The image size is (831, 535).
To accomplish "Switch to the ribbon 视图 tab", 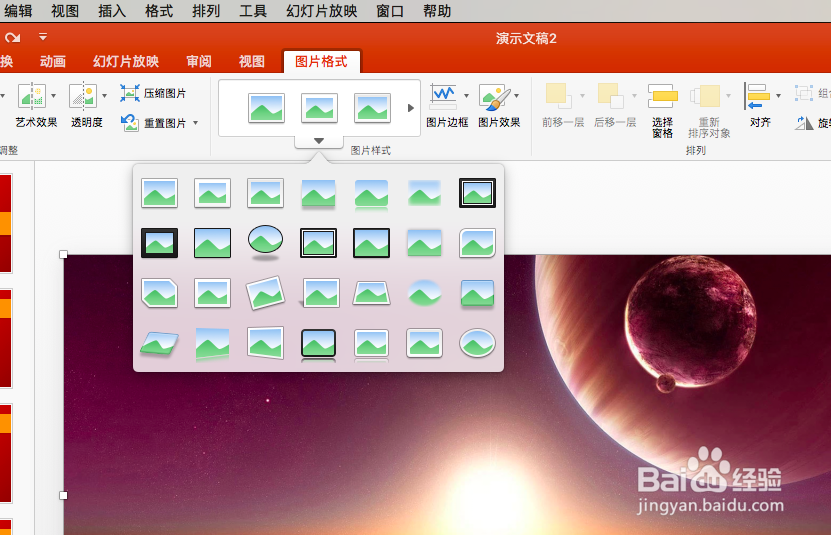I will 252,62.
